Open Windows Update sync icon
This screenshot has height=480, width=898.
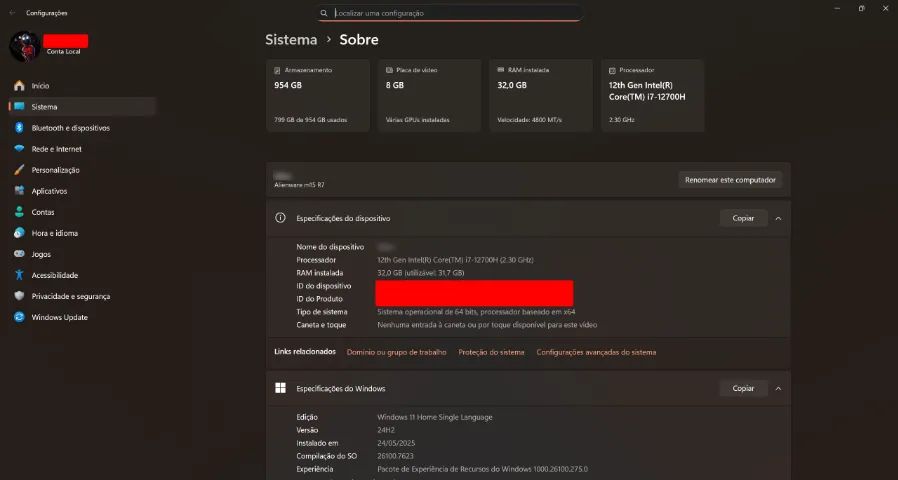(x=19, y=317)
